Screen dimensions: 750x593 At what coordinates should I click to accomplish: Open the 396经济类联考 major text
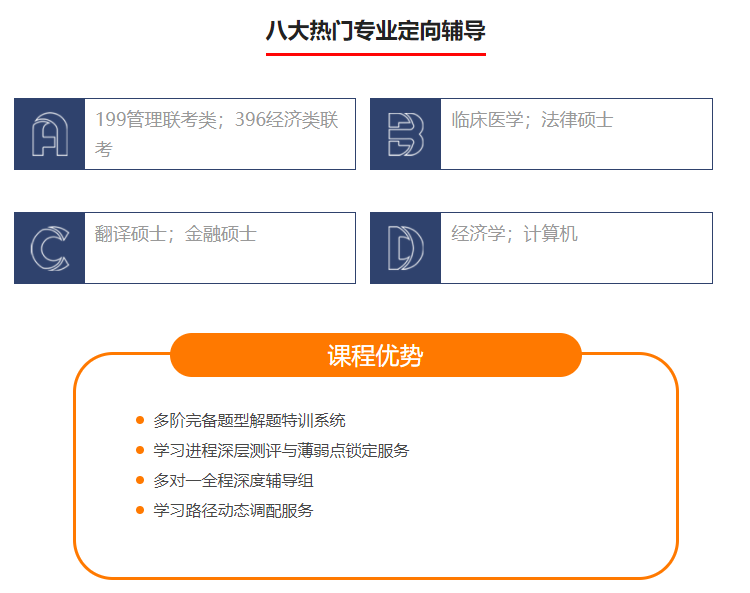[x=286, y=120]
